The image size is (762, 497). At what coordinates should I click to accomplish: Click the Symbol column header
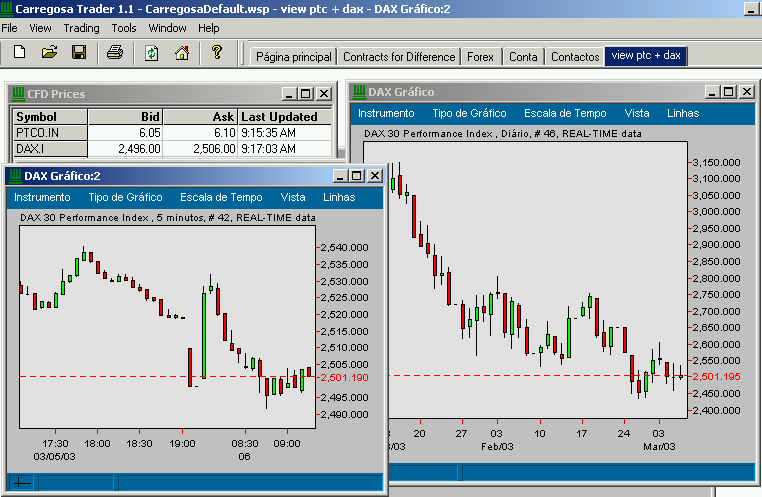pyautogui.click(x=50, y=117)
